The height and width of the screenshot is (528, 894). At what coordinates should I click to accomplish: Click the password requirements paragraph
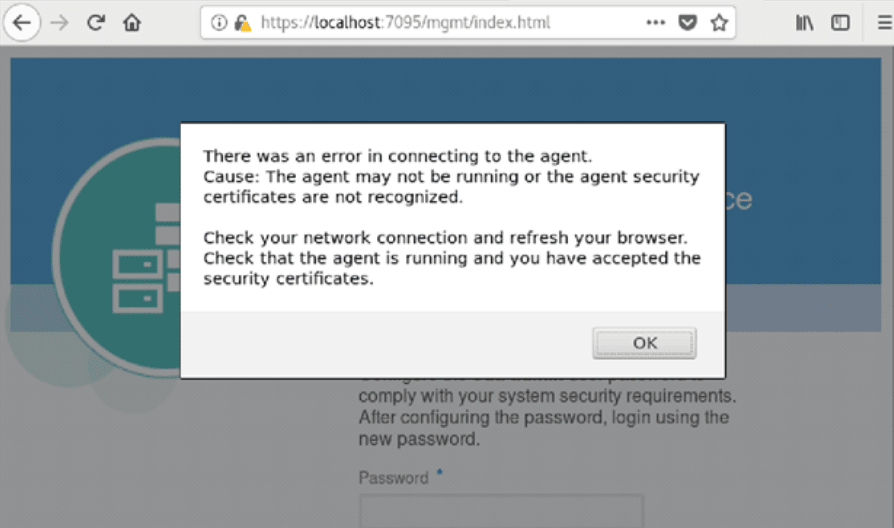(543, 417)
